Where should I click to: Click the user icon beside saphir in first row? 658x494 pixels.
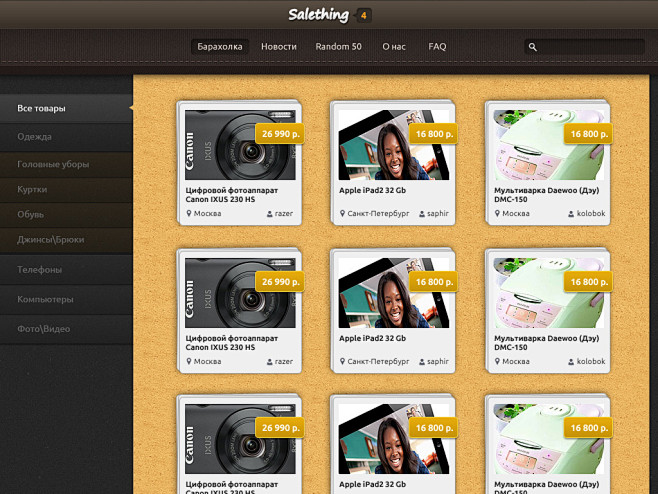(x=422, y=214)
